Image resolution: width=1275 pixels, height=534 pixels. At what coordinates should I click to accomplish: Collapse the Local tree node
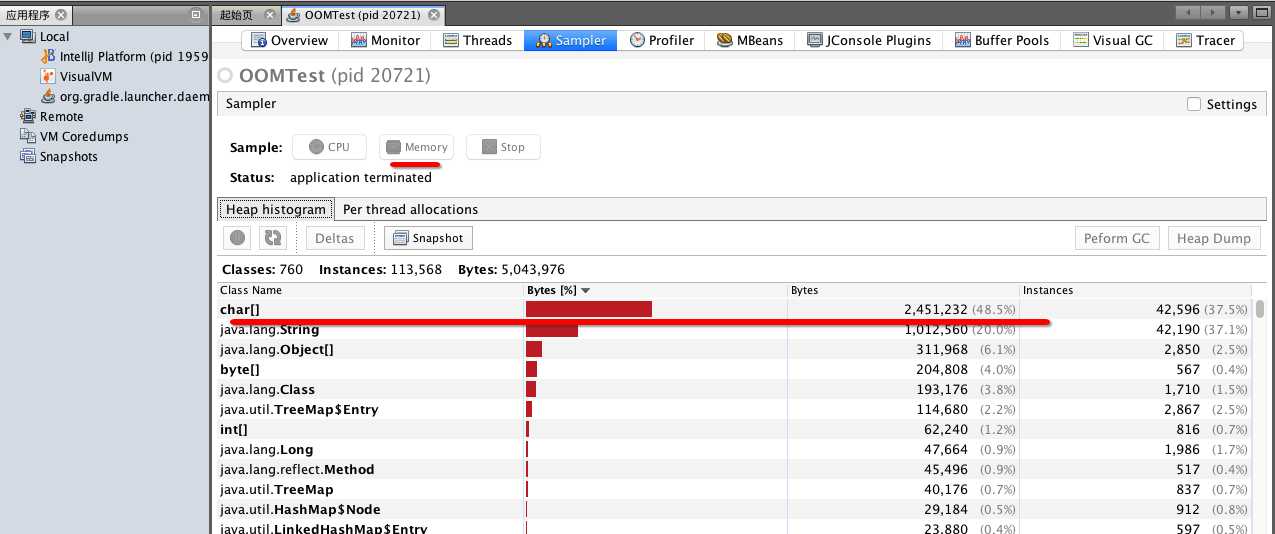[8, 36]
